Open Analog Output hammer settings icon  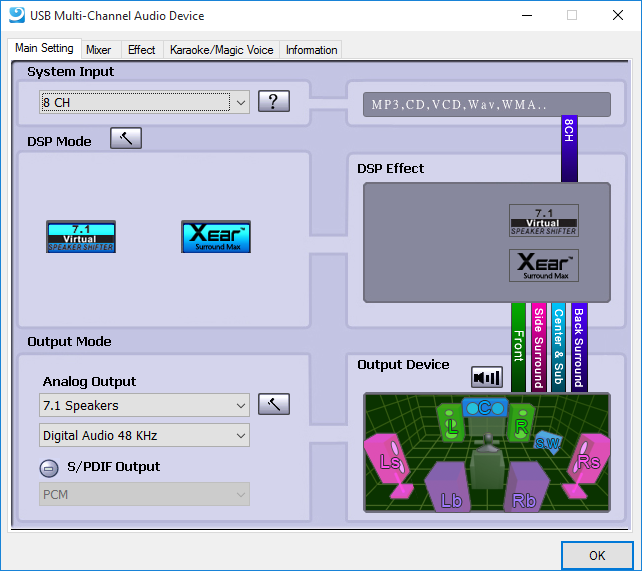(273, 404)
